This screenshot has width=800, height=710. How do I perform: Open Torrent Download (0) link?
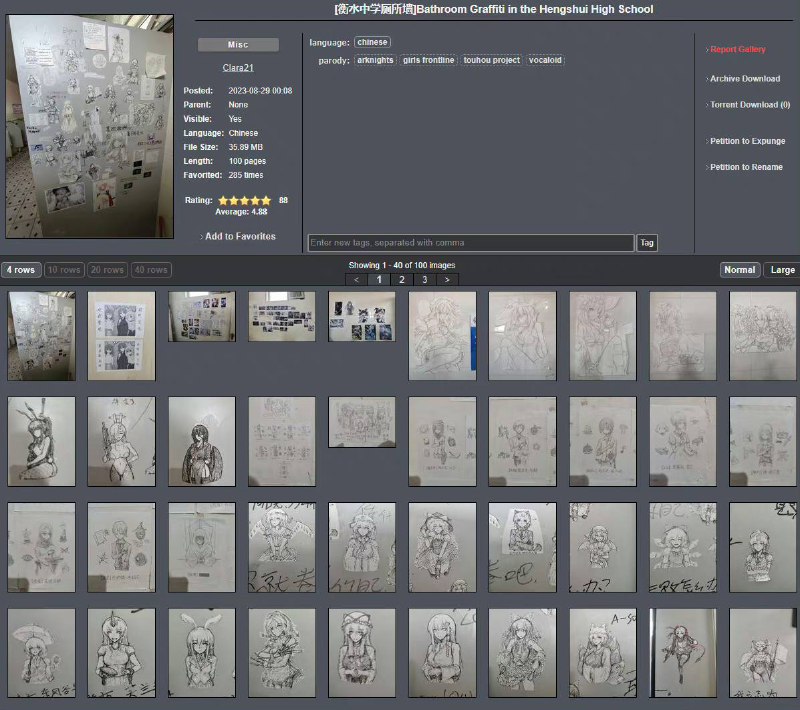[x=750, y=105]
